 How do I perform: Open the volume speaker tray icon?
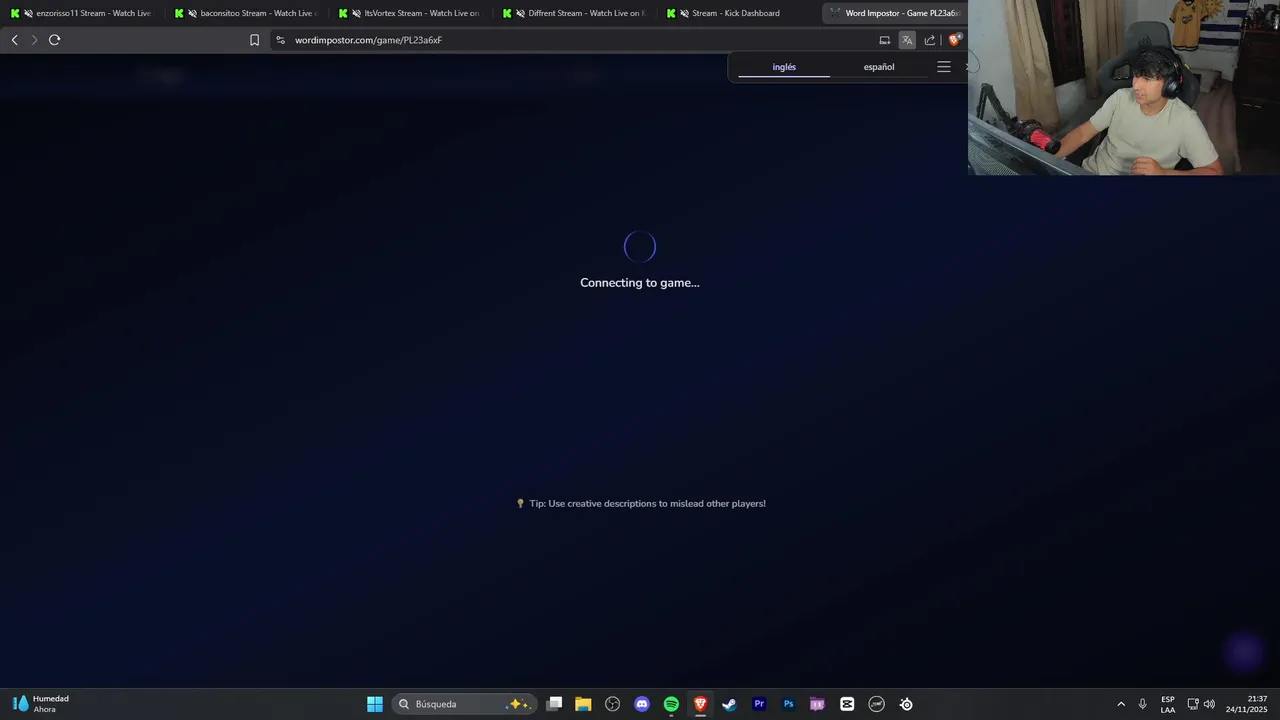(1209, 704)
